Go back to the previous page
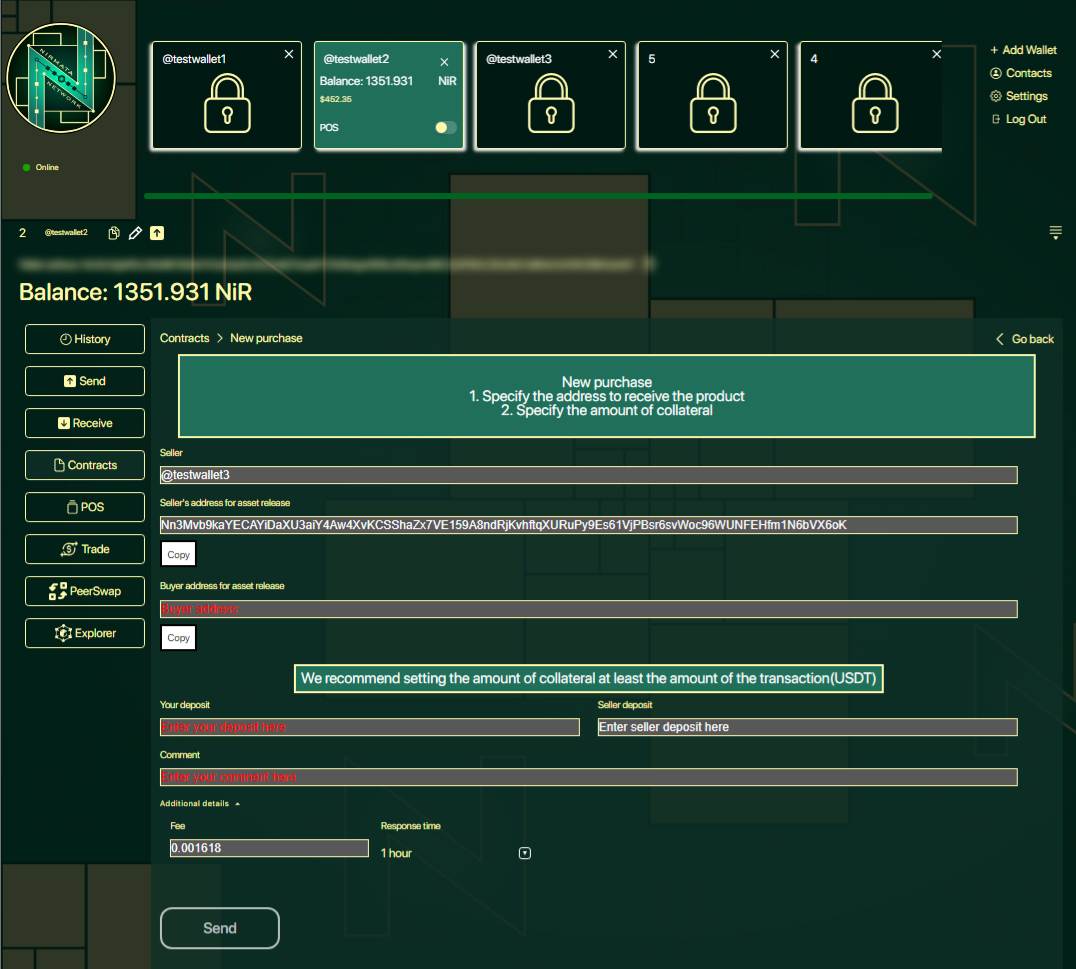 pos(1025,339)
